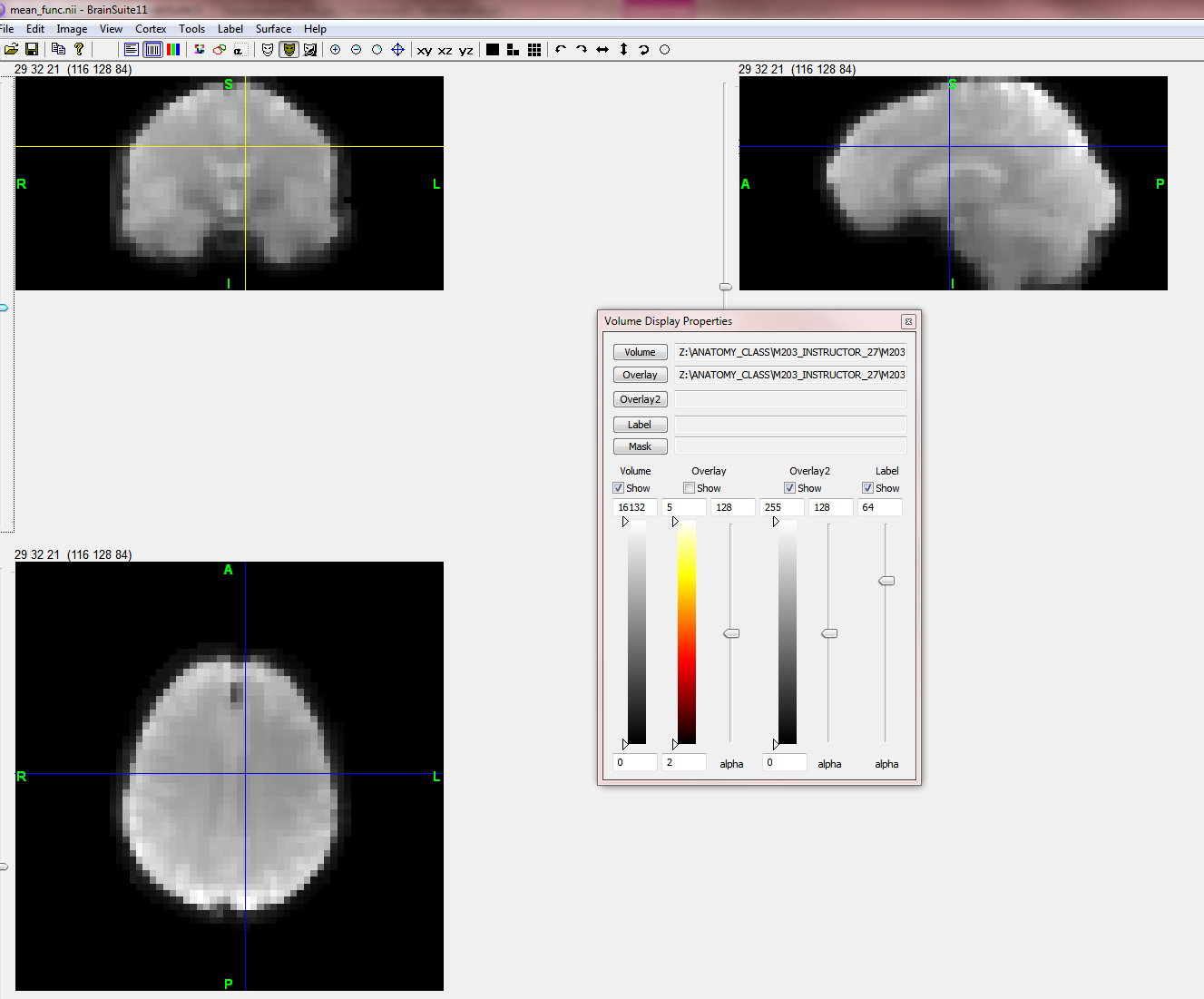Open the Tools menu
Viewport: 1204px width, 999px height.
click(191, 29)
